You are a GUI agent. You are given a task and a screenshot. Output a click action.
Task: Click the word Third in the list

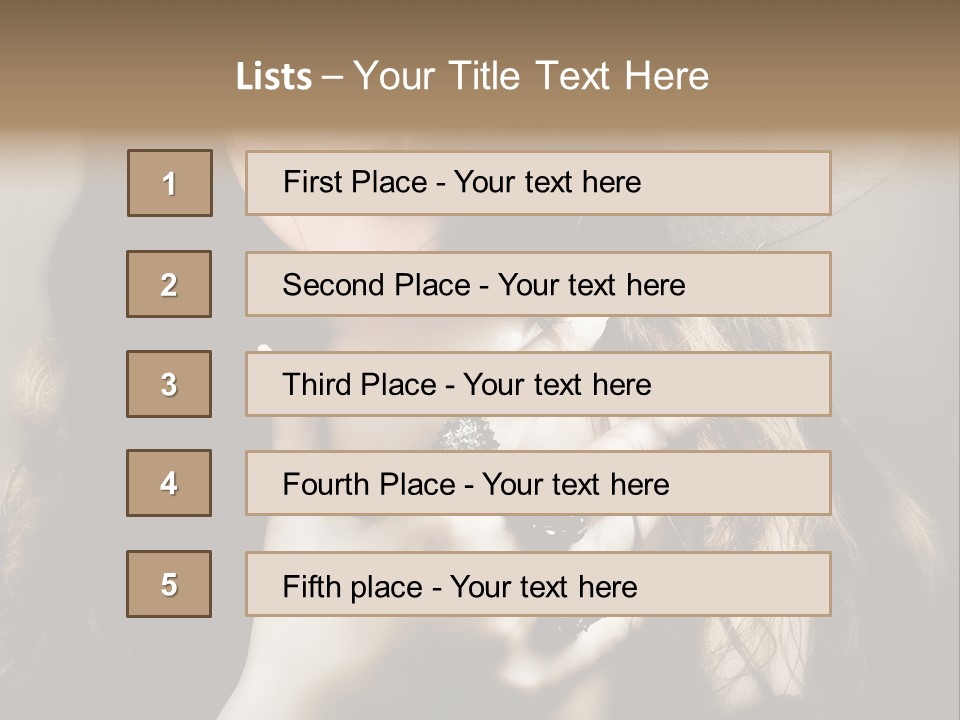(x=315, y=385)
